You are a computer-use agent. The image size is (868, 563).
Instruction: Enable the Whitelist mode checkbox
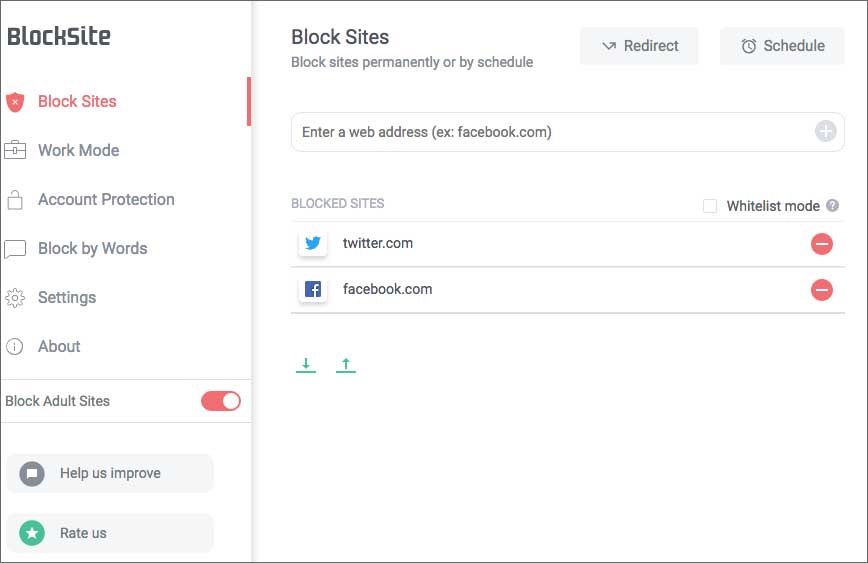pos(710,206)
